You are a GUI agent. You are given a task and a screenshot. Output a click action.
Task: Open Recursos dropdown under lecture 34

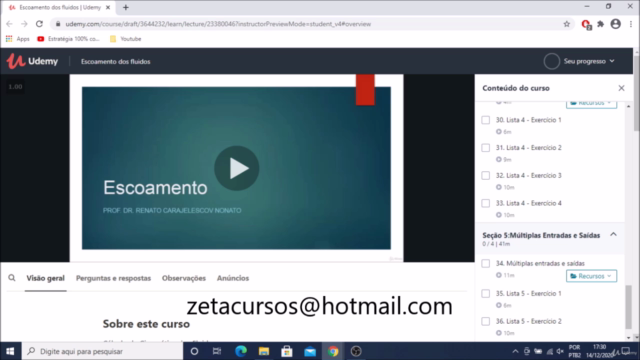[x=591, y=276]
